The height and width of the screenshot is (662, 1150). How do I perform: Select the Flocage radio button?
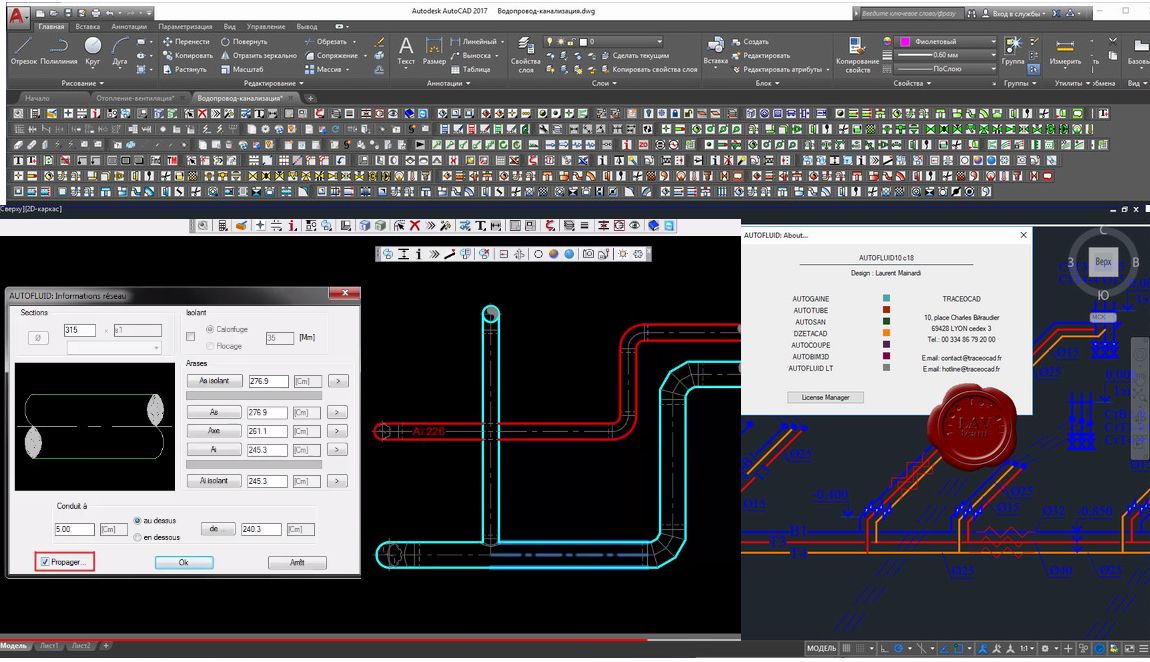[x=210, y=346]
